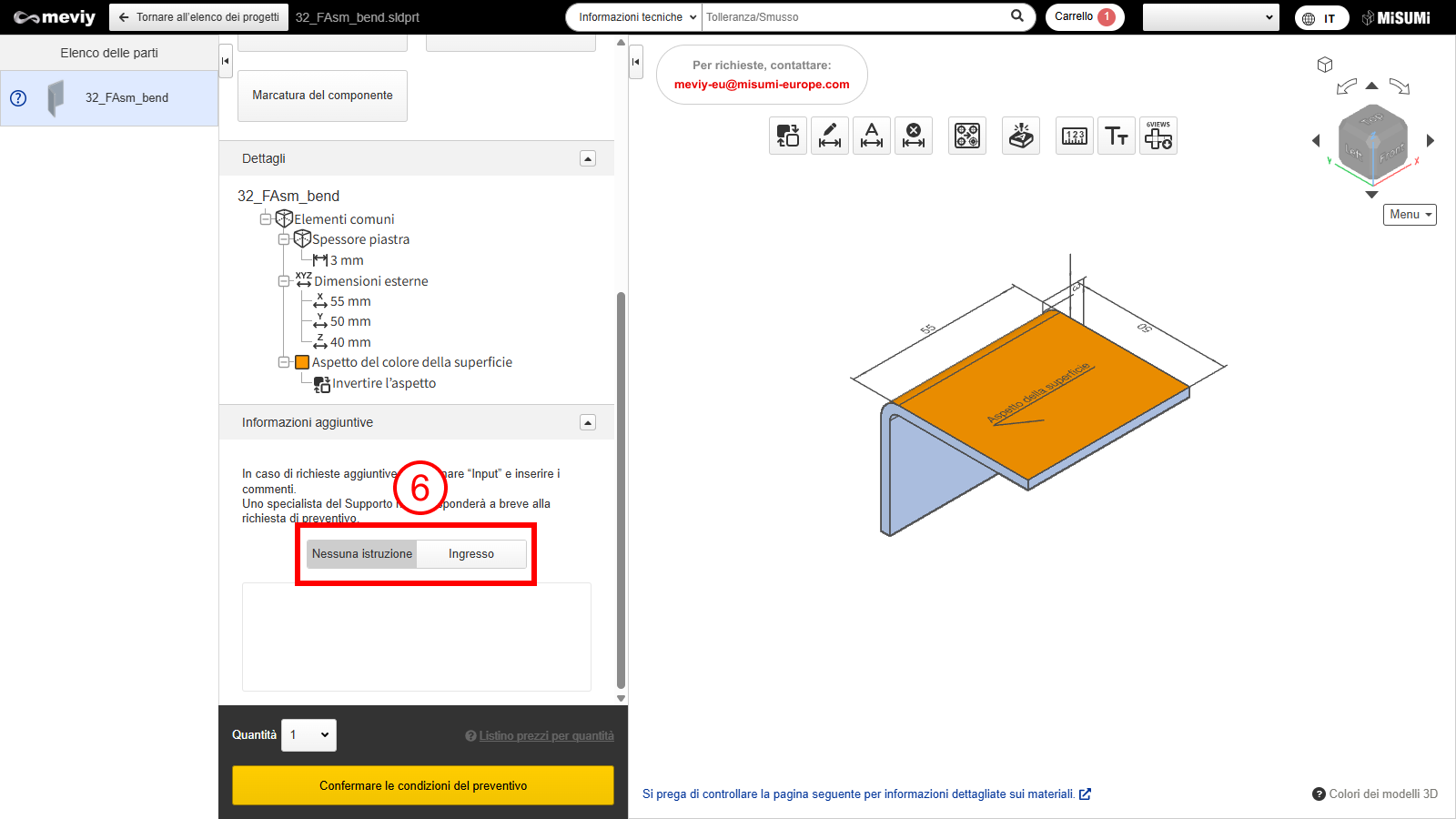Open the Quantità dropdown
The image size is (1456, 819).
[x=308, y=735]
